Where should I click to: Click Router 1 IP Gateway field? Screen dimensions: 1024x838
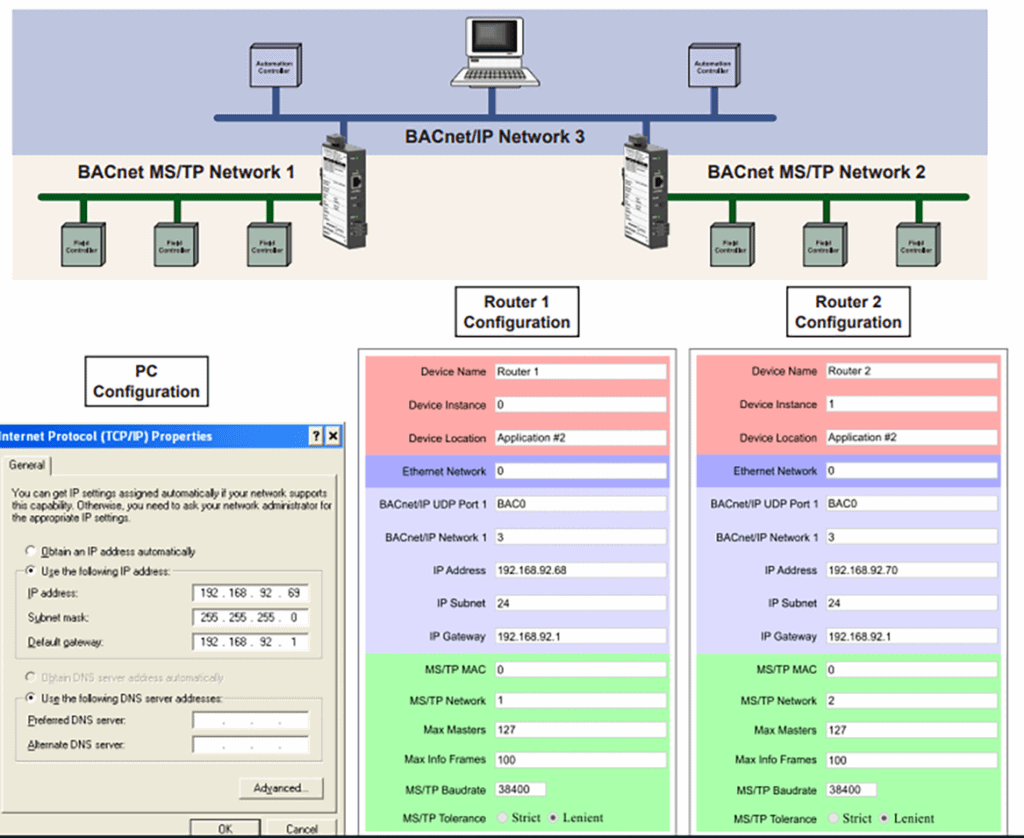coord(581,636)
